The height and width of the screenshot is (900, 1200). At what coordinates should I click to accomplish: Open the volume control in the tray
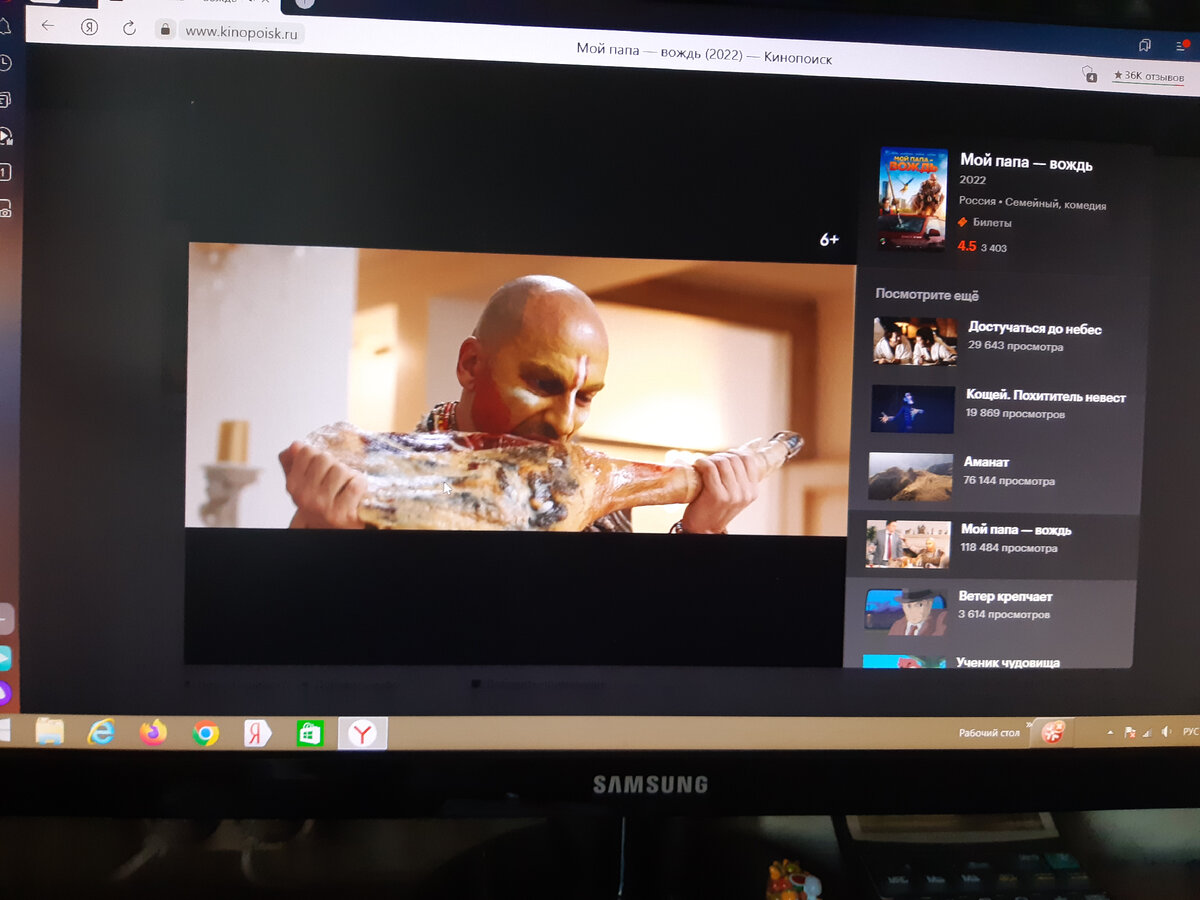pyautogui.click(x=1166, y=733)
